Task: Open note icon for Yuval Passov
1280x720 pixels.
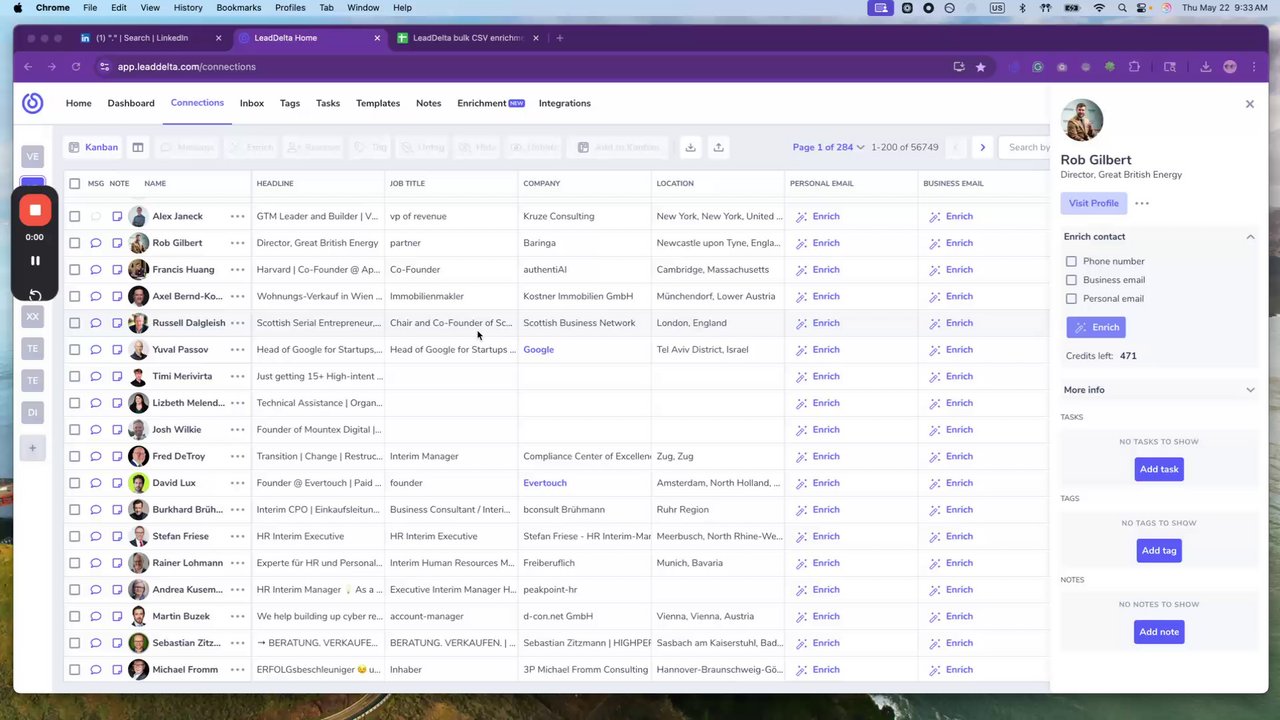Action: [x=117, y=350]
